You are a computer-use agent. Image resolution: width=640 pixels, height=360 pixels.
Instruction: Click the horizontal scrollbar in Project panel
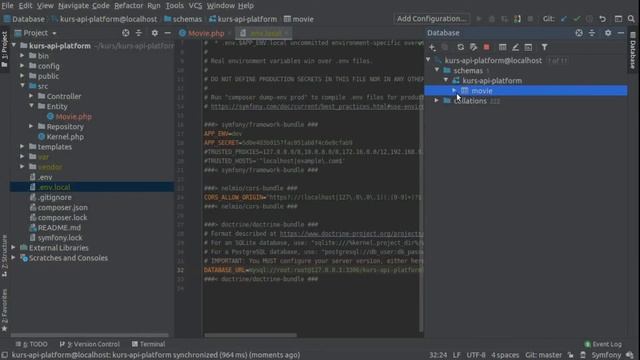pyautogui.click(x=89, y=336)
